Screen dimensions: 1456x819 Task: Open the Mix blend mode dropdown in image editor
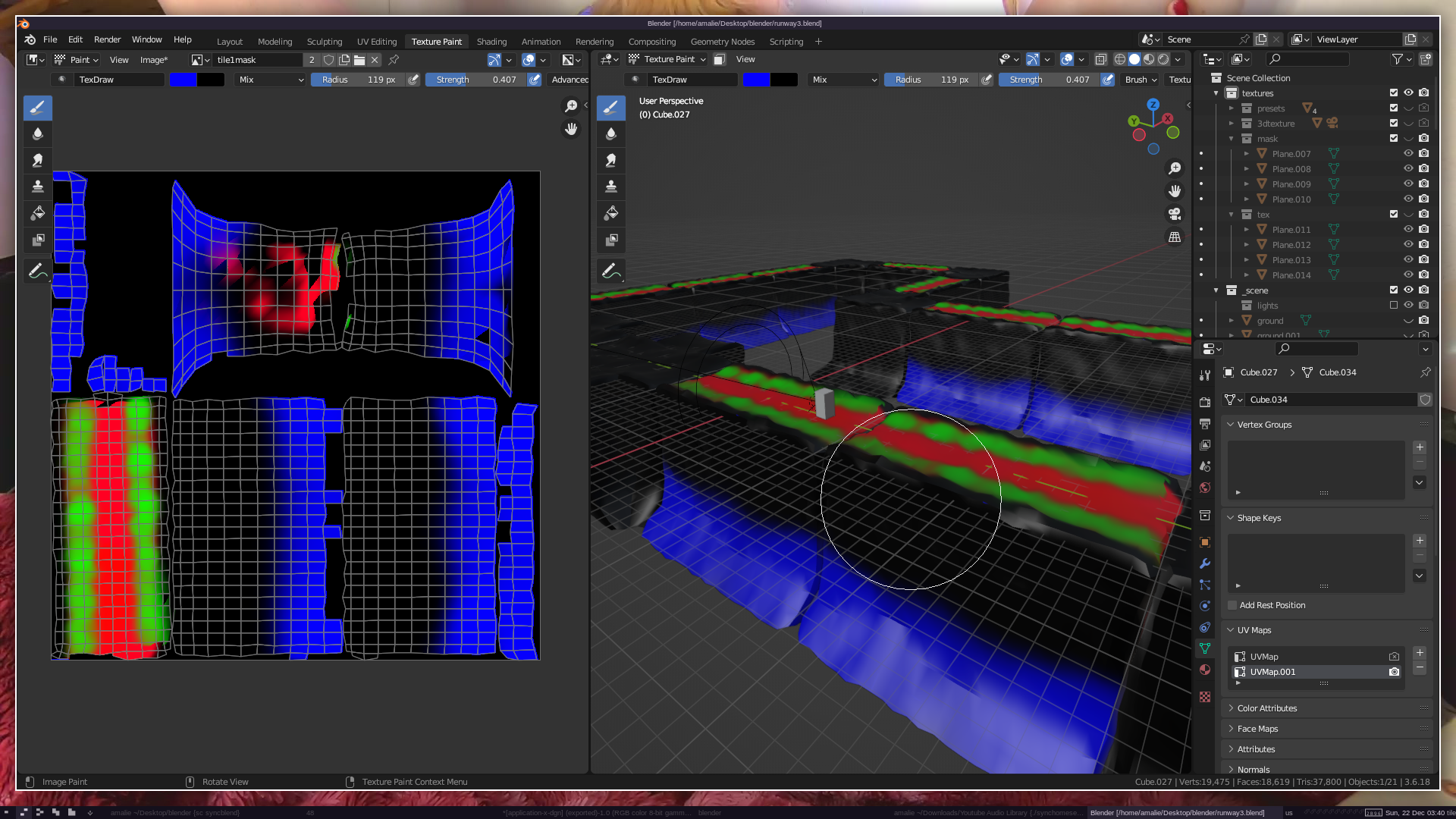coord(270,80)
